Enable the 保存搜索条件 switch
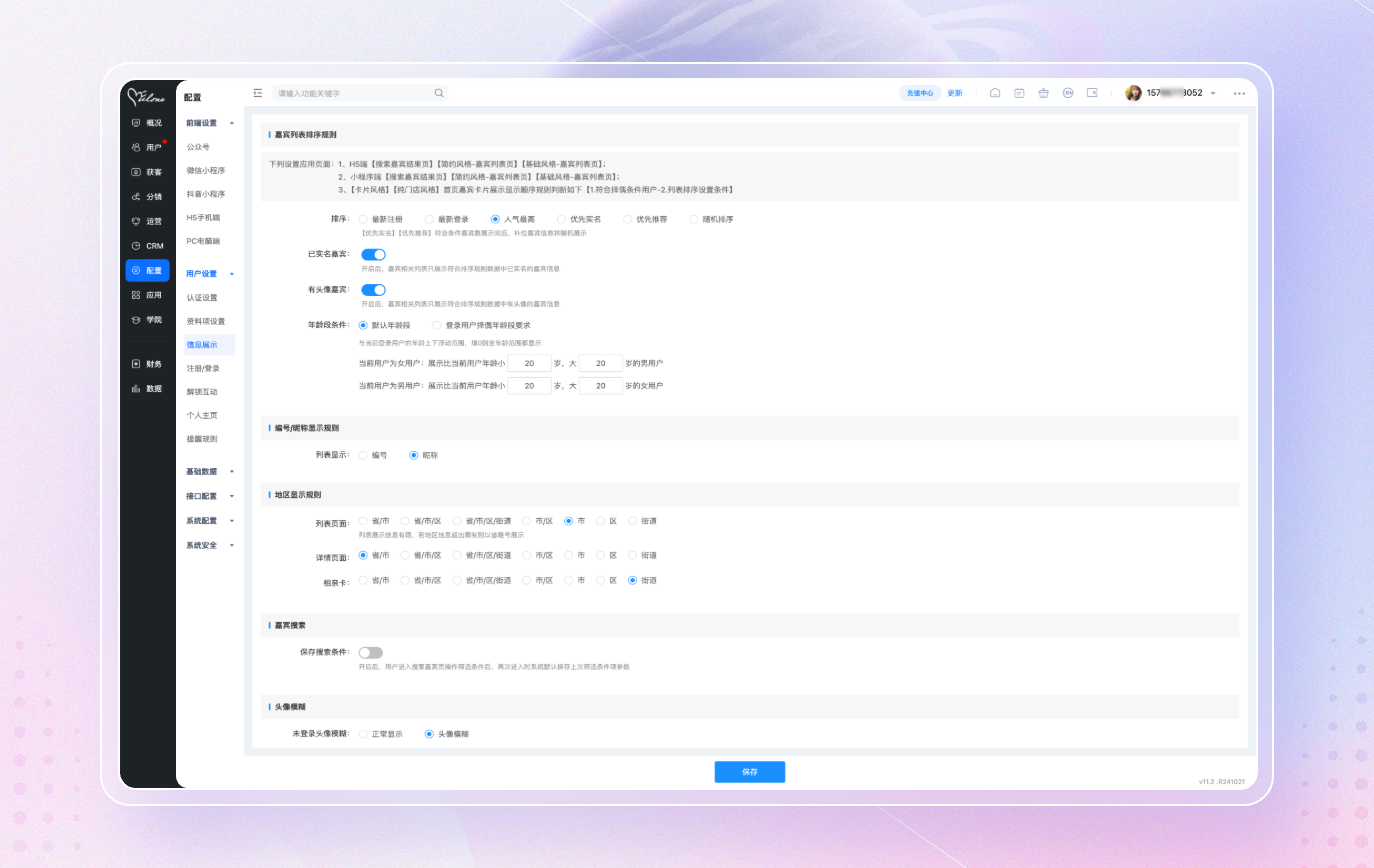Image resolution: width=1374 pixels, height=868 pixels. pyautogui.click(x=371, y=653)
